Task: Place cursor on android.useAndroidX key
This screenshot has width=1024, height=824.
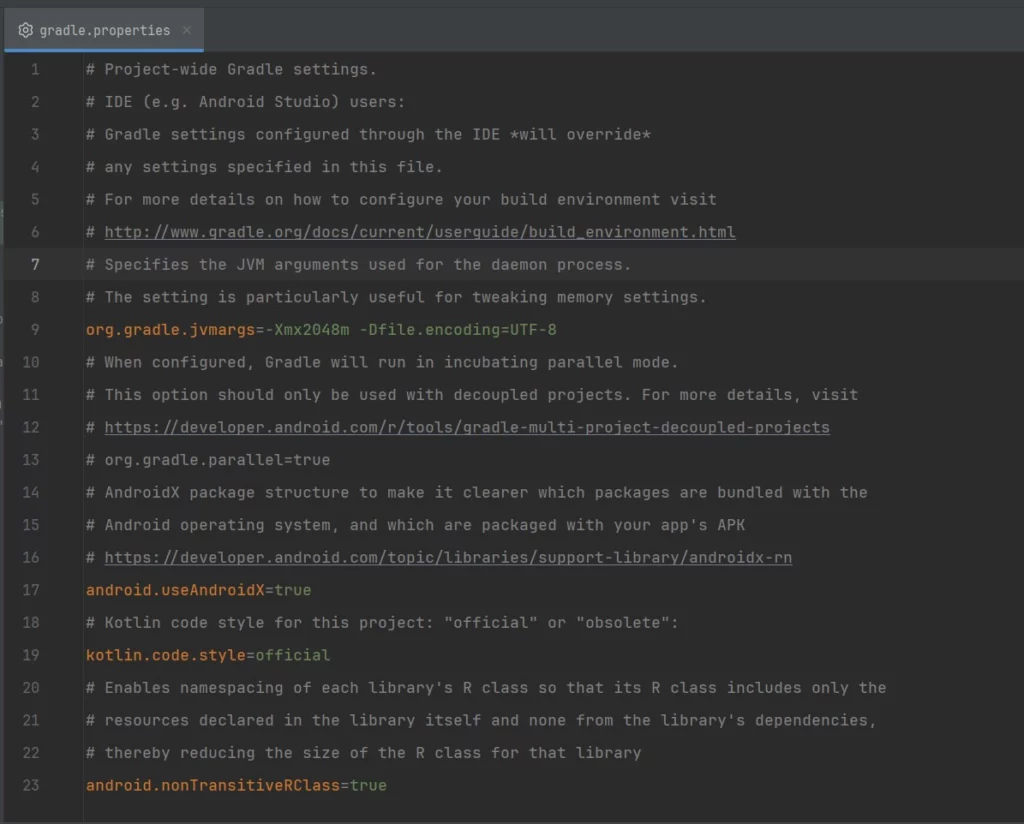Action: pyautogui.click(x=175, y=590)
